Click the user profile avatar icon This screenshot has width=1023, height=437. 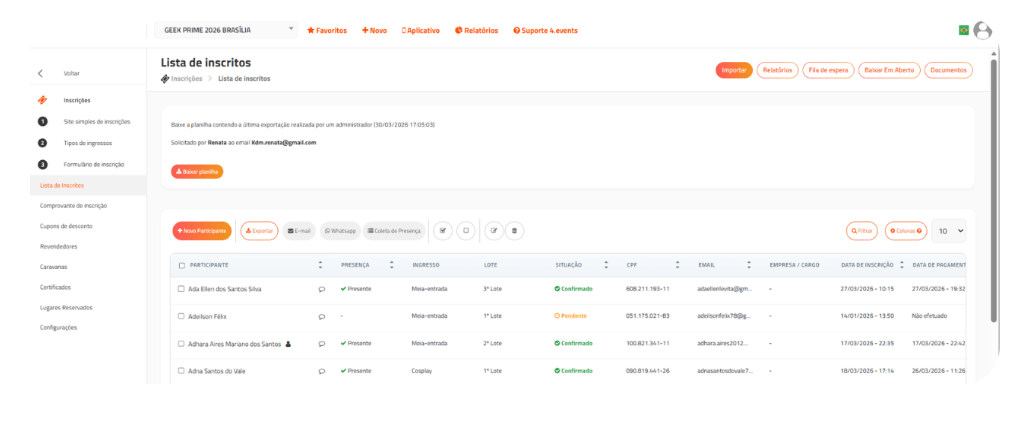pos(982,30)
